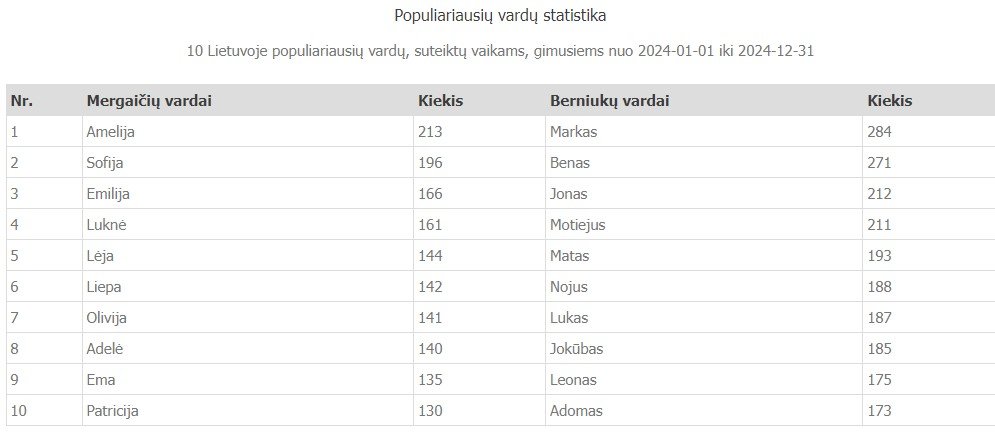Click the Nr. column header
Viewport: 995px width, 441px height.
[22, 101]
